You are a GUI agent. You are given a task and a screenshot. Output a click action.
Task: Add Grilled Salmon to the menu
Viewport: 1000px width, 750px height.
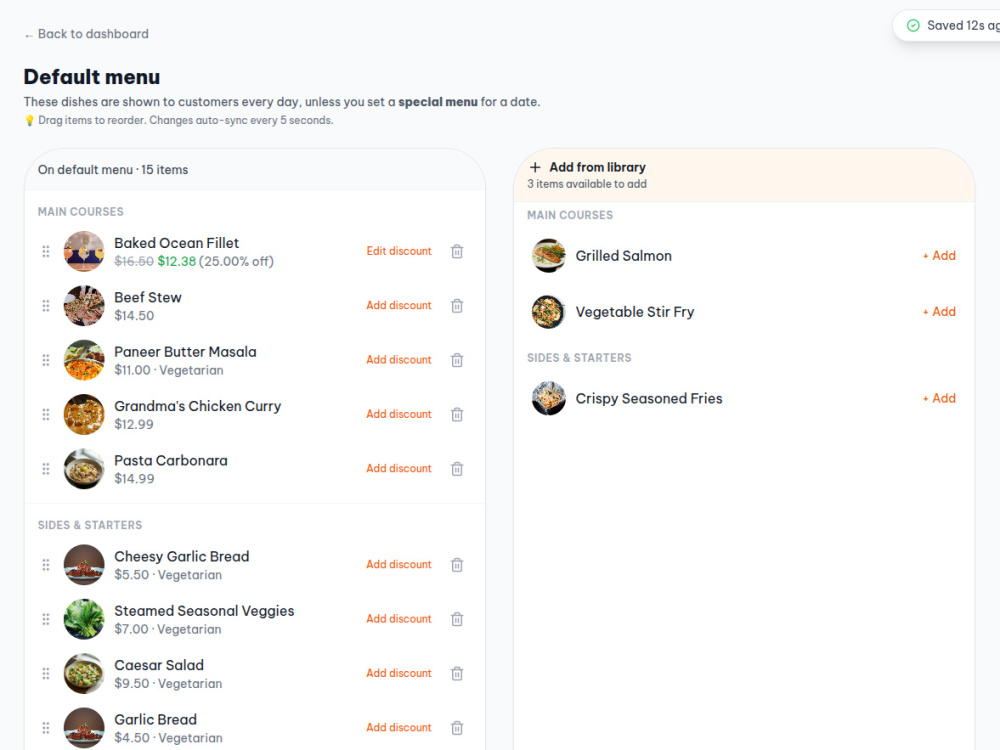939,255
